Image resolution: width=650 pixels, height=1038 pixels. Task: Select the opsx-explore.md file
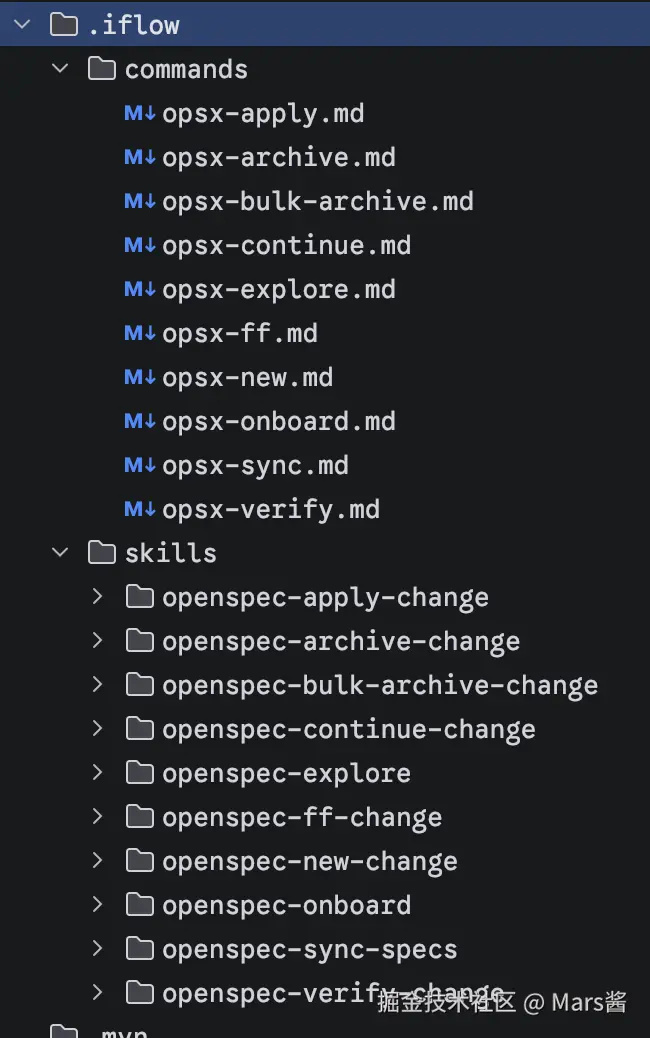click(278, 289)
